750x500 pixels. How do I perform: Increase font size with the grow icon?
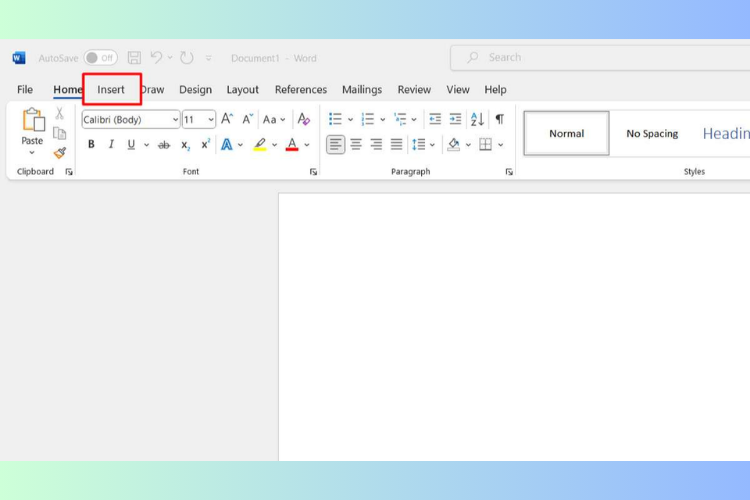[227, 119]
